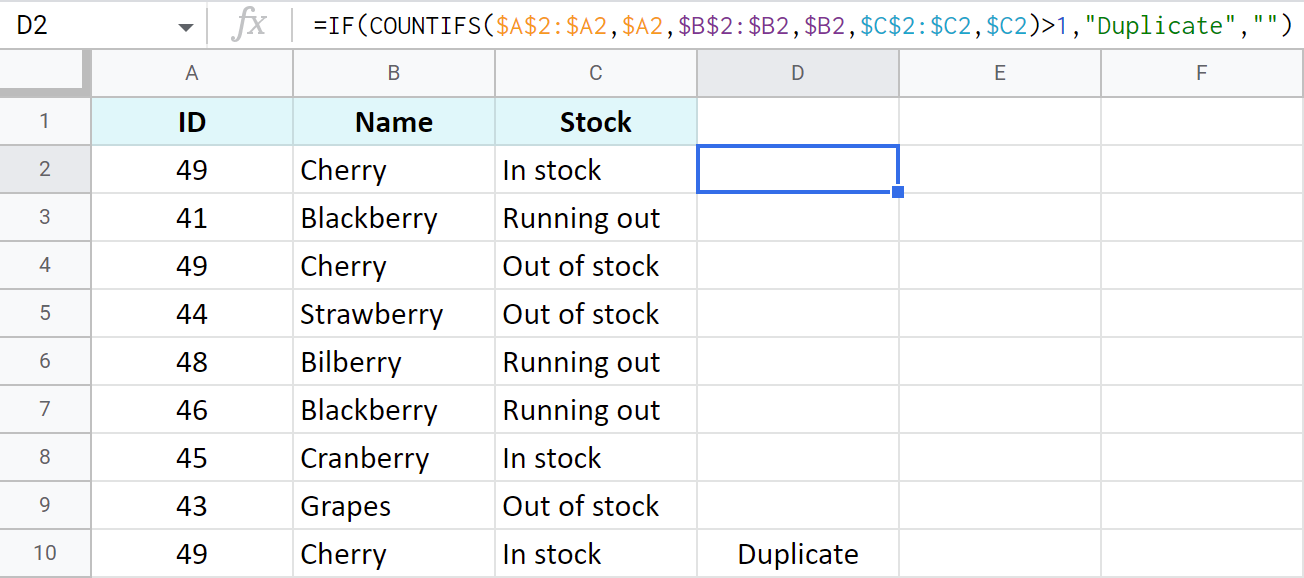Viewport: 1304px width, 578px height.
Task: Select the Running out cell in row 6
Action: click(595, 361)
